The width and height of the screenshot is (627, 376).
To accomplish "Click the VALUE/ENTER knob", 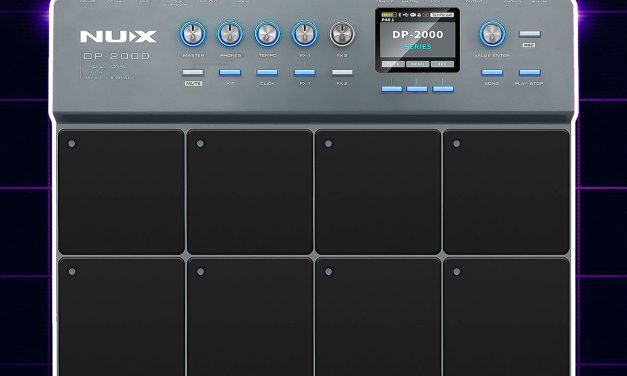I will tap(492, 34).
